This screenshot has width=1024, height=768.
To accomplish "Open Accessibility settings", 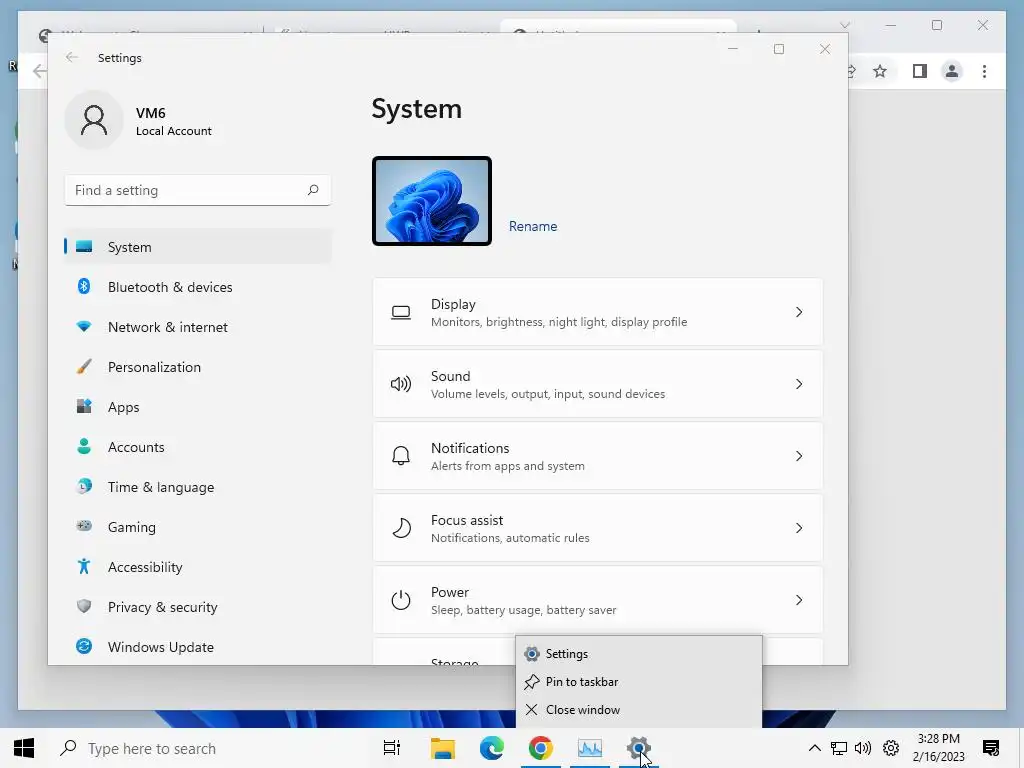I will click(198, 567).
